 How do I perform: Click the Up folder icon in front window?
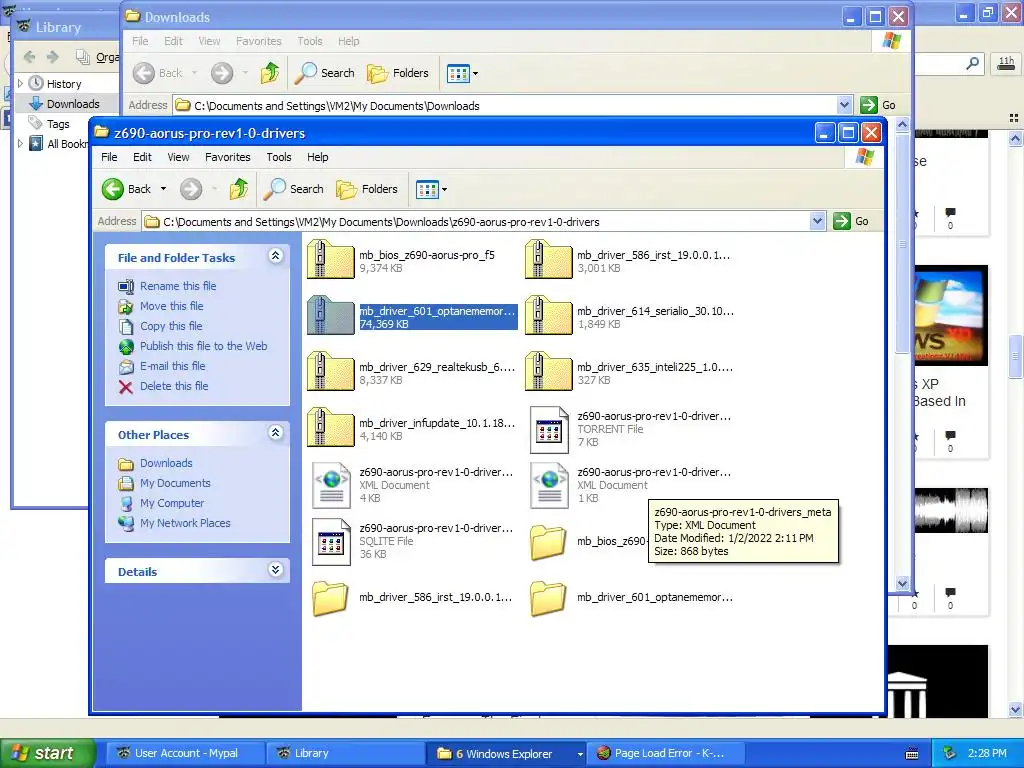click(x=238, y=189)
